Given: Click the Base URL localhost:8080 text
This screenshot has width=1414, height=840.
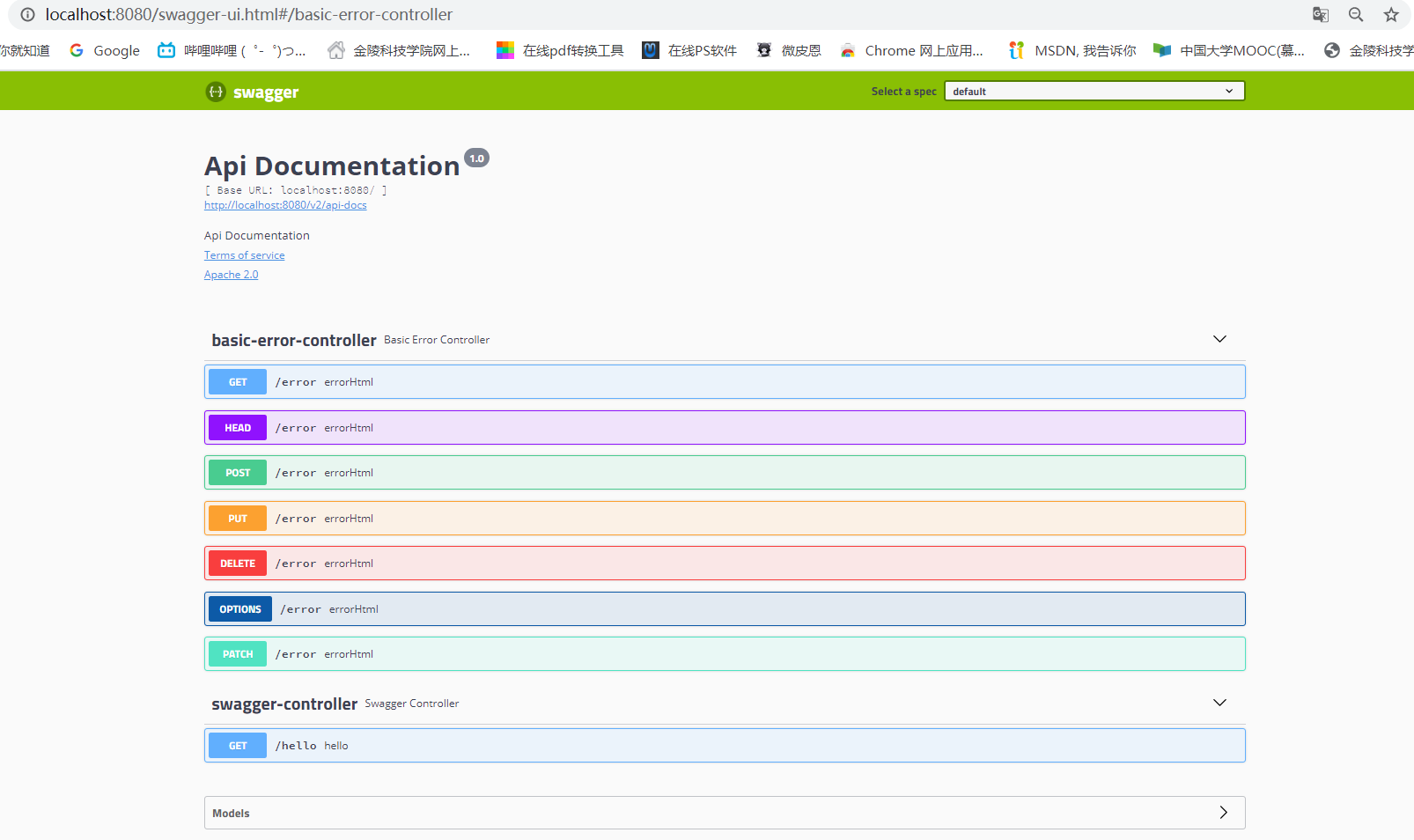Looking at the screenshot, I should coord(296,190).
